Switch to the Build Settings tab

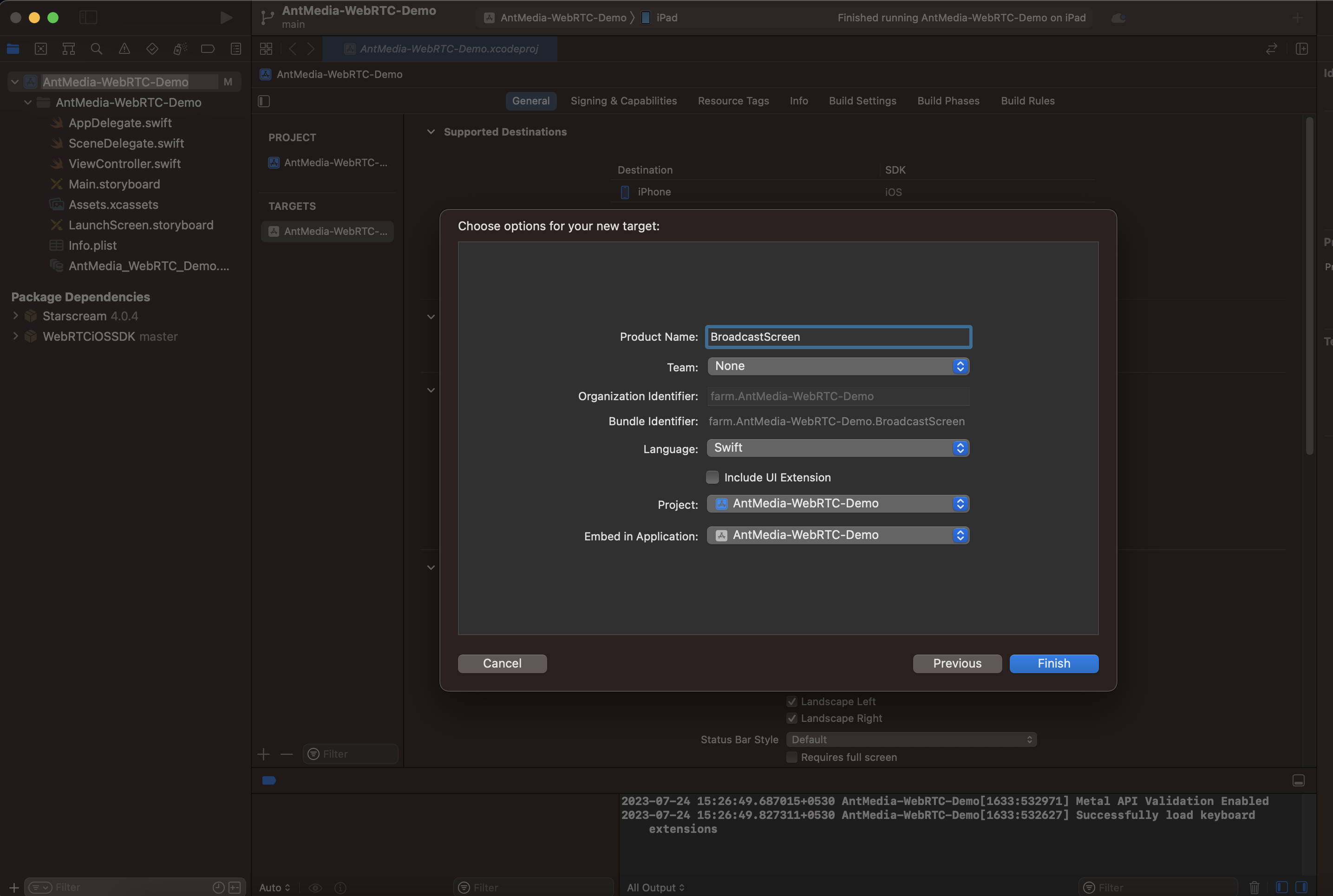(863, 101)
